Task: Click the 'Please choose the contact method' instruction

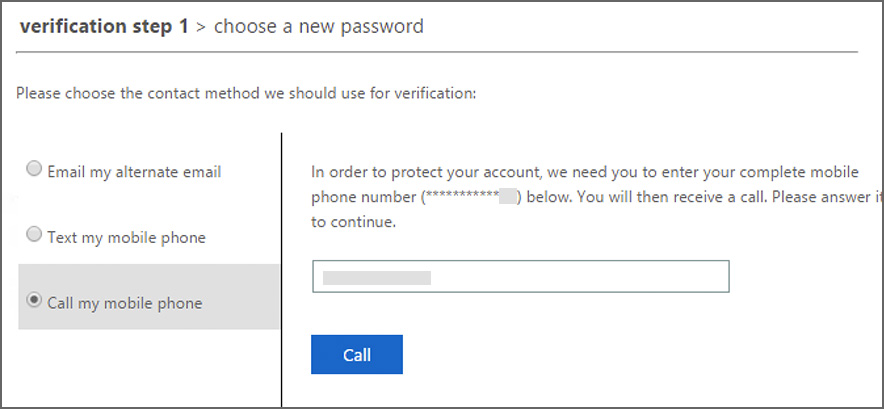Action: (246, 94)
